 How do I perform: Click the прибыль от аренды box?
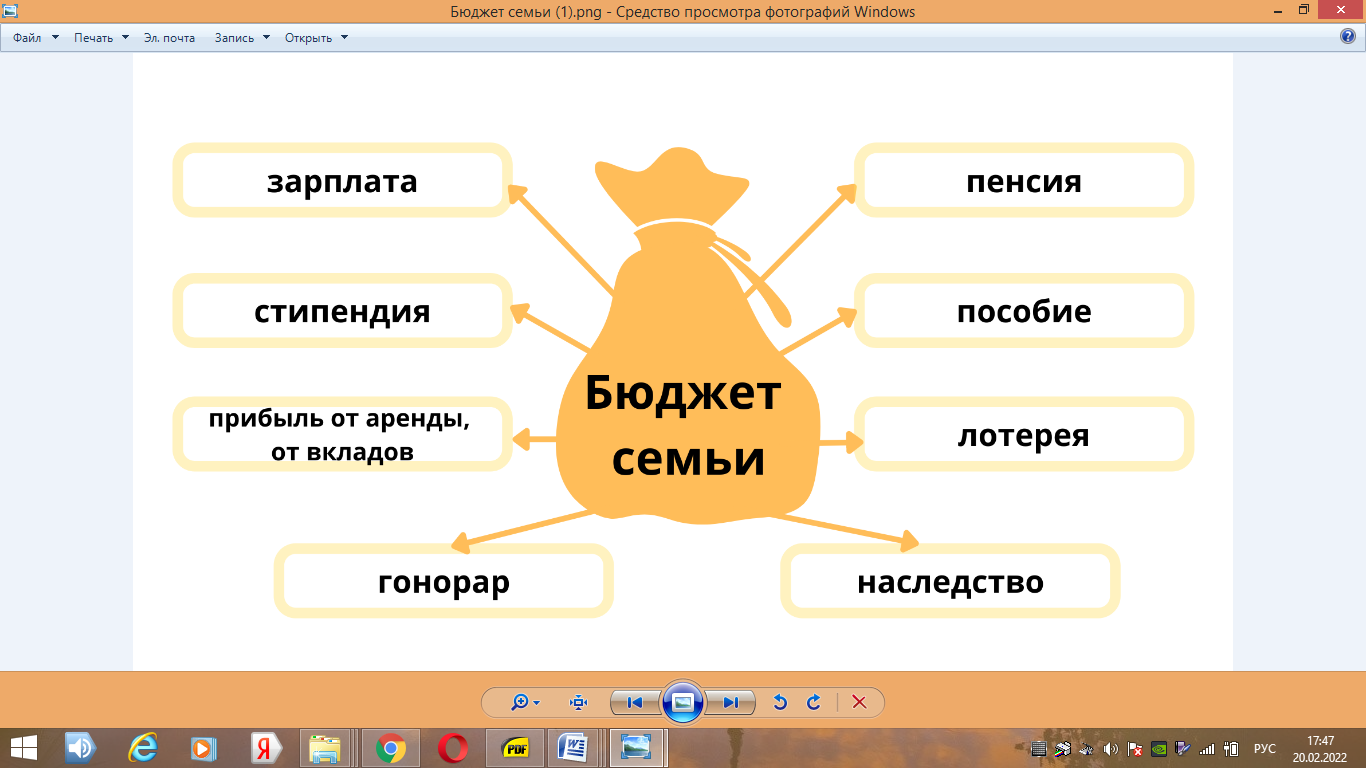click(x=342, y=435)
